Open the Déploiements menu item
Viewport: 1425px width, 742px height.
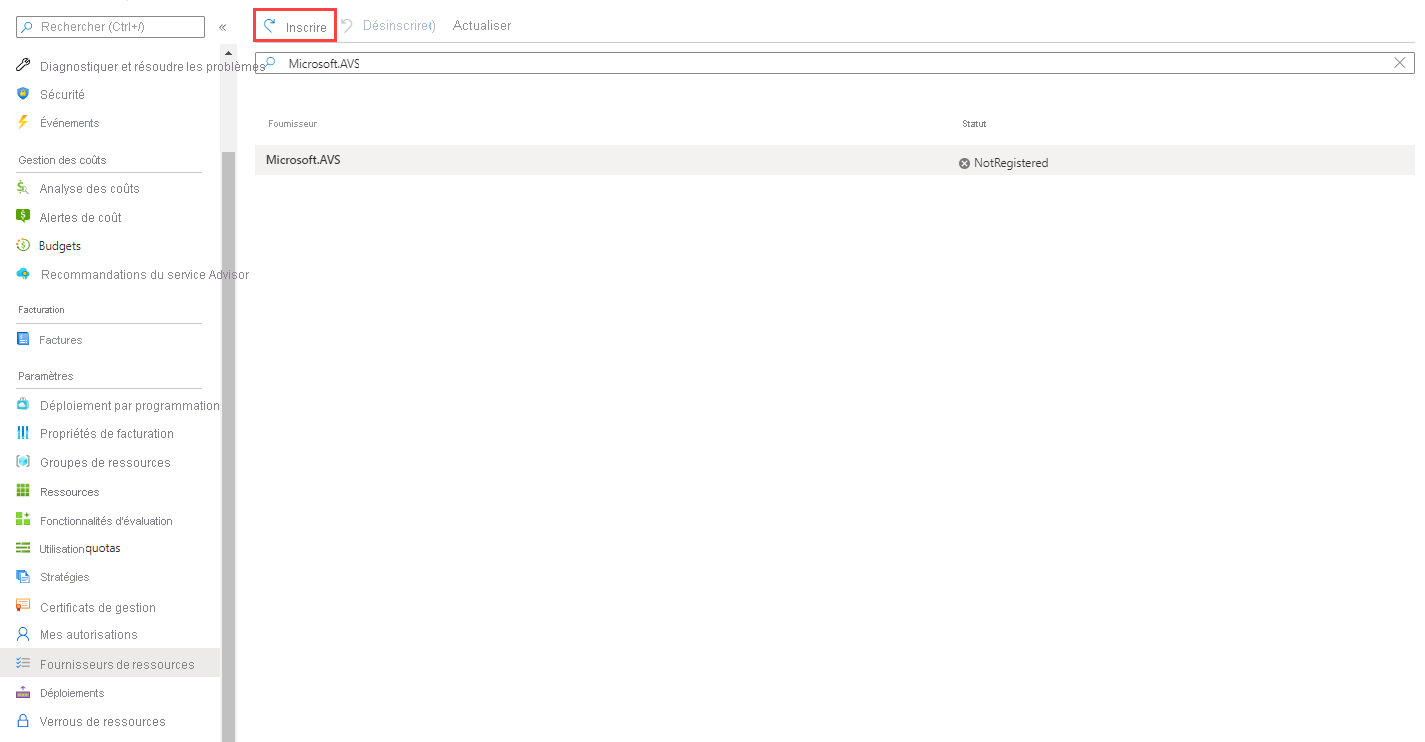tap(72, 693)
